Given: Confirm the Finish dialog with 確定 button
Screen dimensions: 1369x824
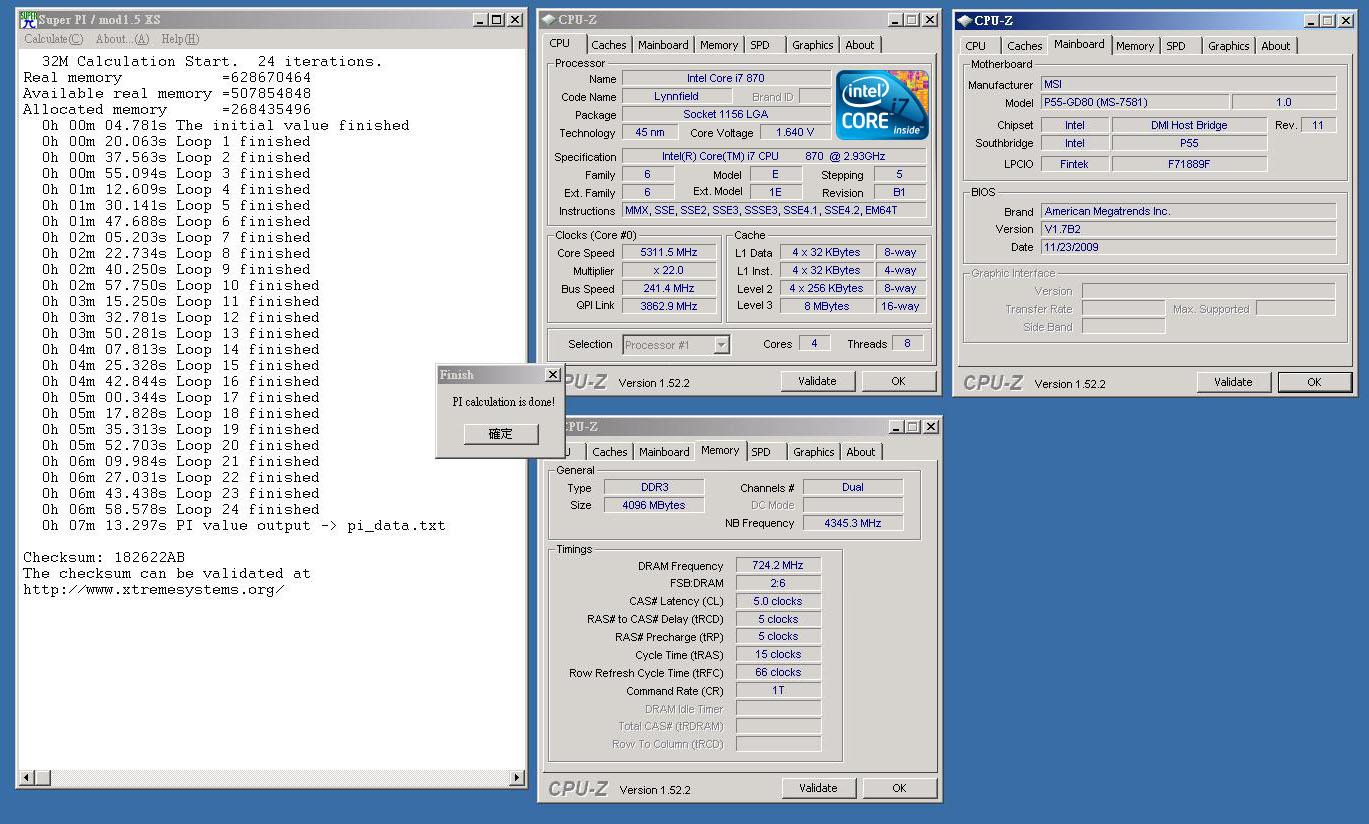Looking at the screenshot, I should 501,434.
